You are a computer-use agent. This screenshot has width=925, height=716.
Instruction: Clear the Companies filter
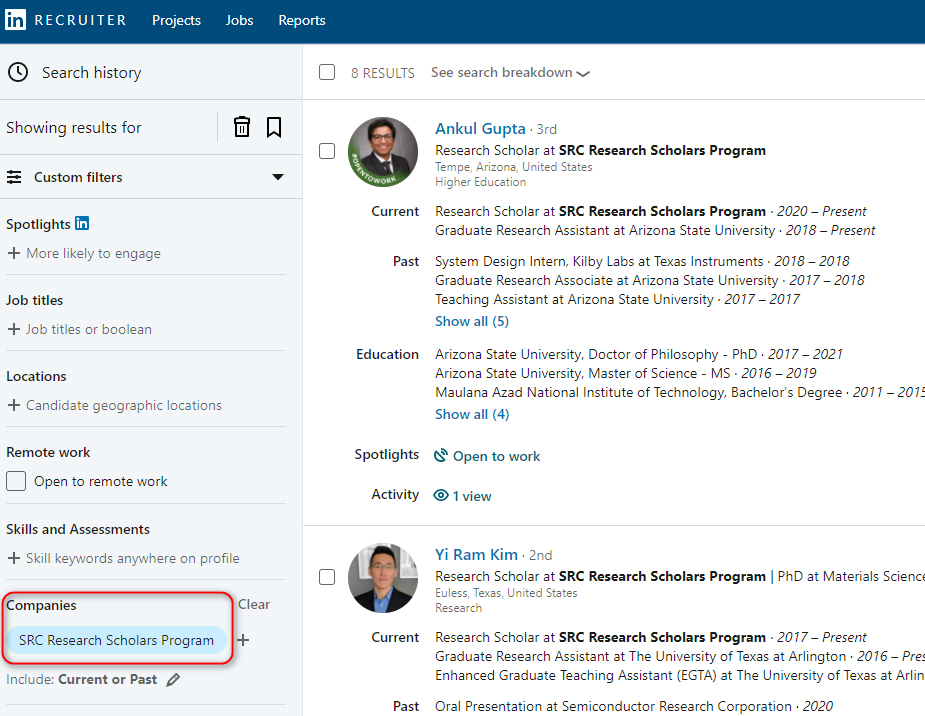[254, 605]
